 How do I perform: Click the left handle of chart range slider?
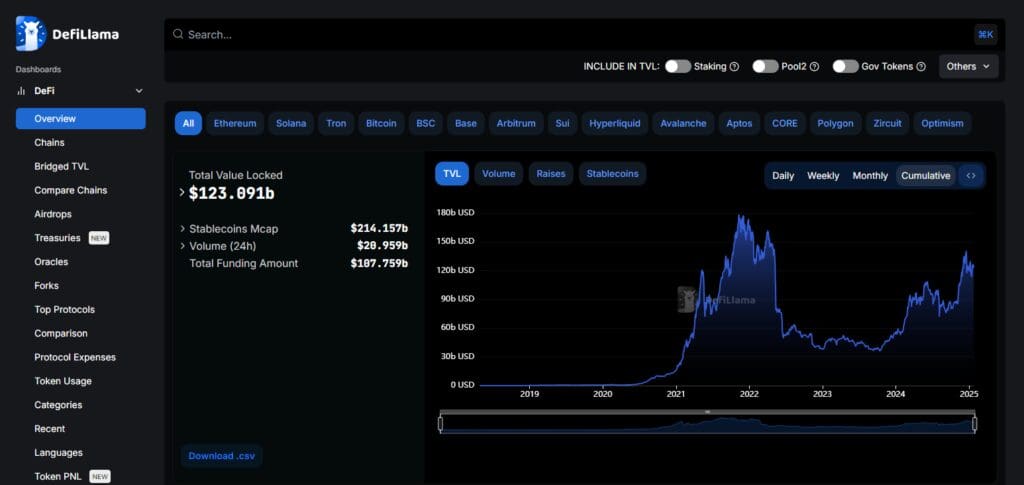coord(440,424)
